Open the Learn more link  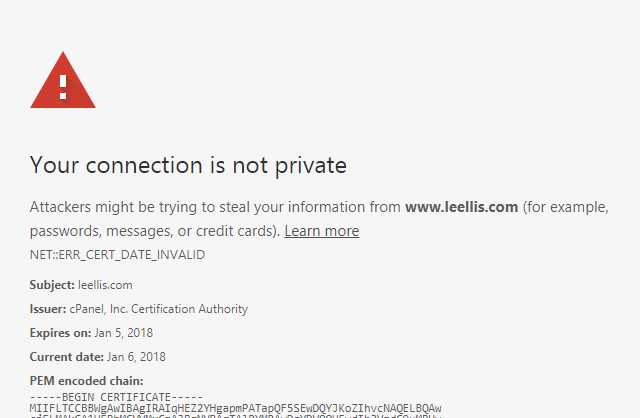coord(322,231)
